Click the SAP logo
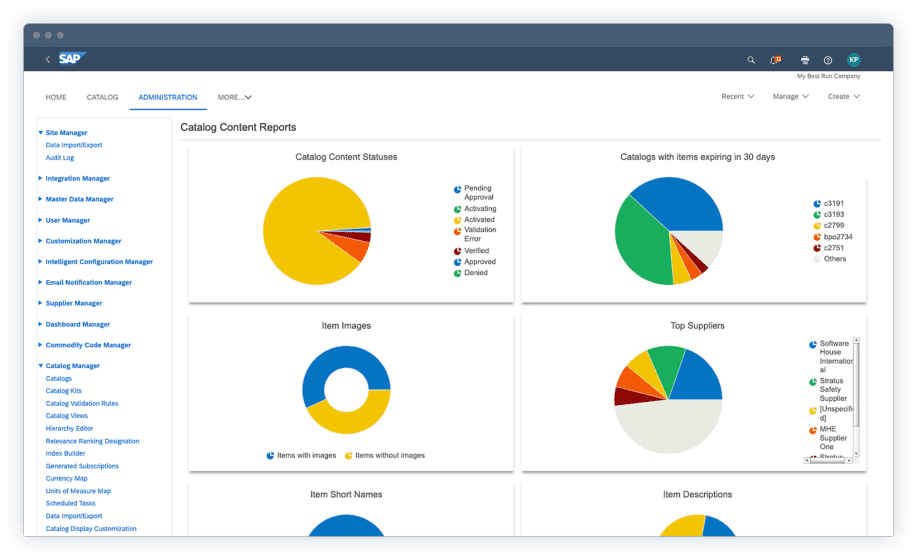Image resolution: width=917 pixels, height=560 pixels. [72, 59]
